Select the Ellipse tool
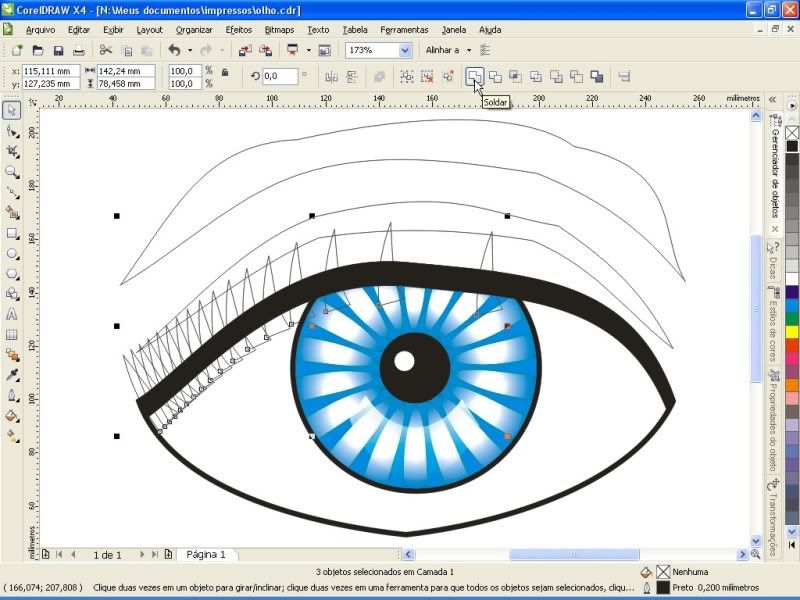The width and height of the screenshot is (800, 600). click(x=12, y=253)
